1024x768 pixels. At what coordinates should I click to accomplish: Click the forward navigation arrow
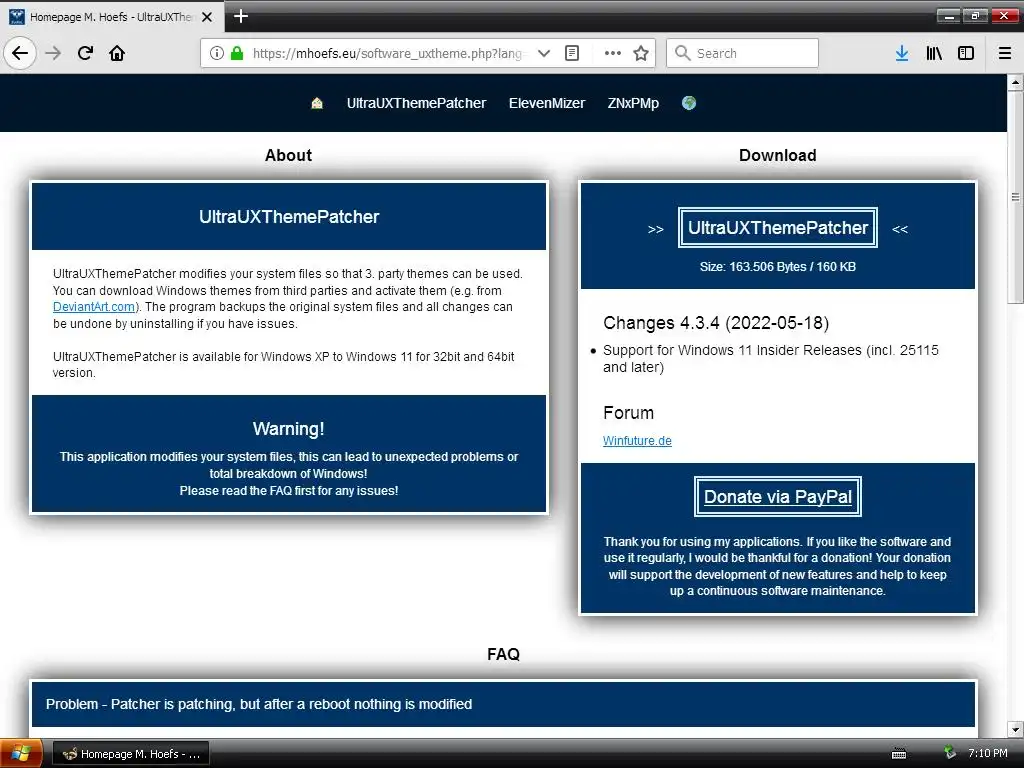[54, 53]
